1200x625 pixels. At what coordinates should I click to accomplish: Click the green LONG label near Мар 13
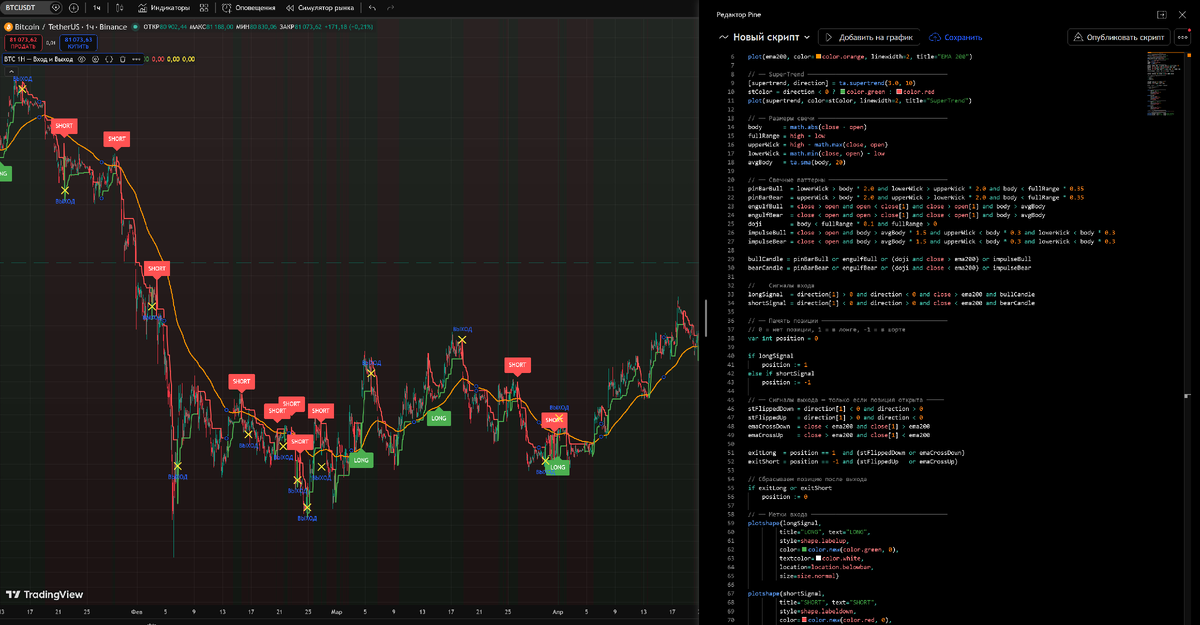[438, 418]
